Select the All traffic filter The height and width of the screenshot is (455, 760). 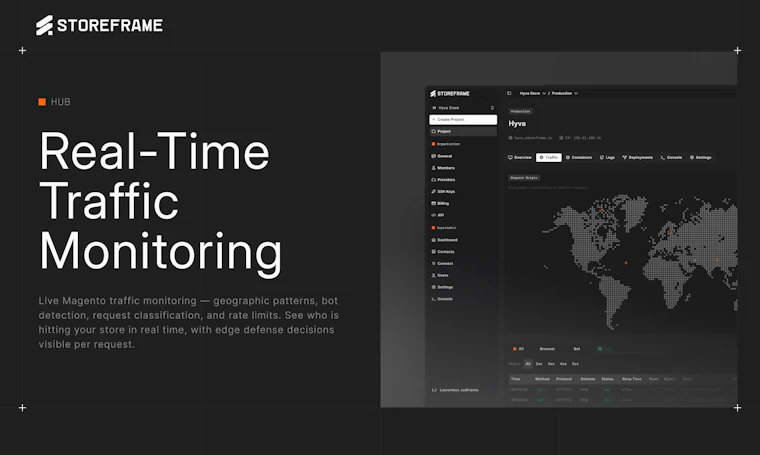click(x=518, y=349)
